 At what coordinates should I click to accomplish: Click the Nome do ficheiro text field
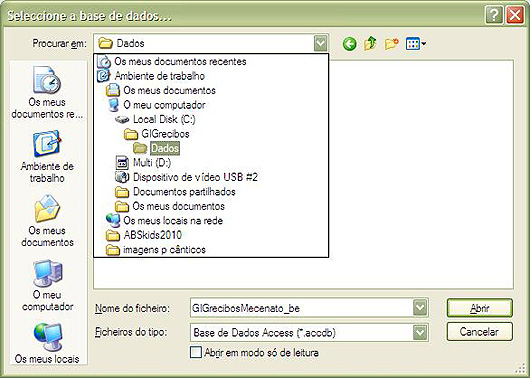(x=302, y=308)
